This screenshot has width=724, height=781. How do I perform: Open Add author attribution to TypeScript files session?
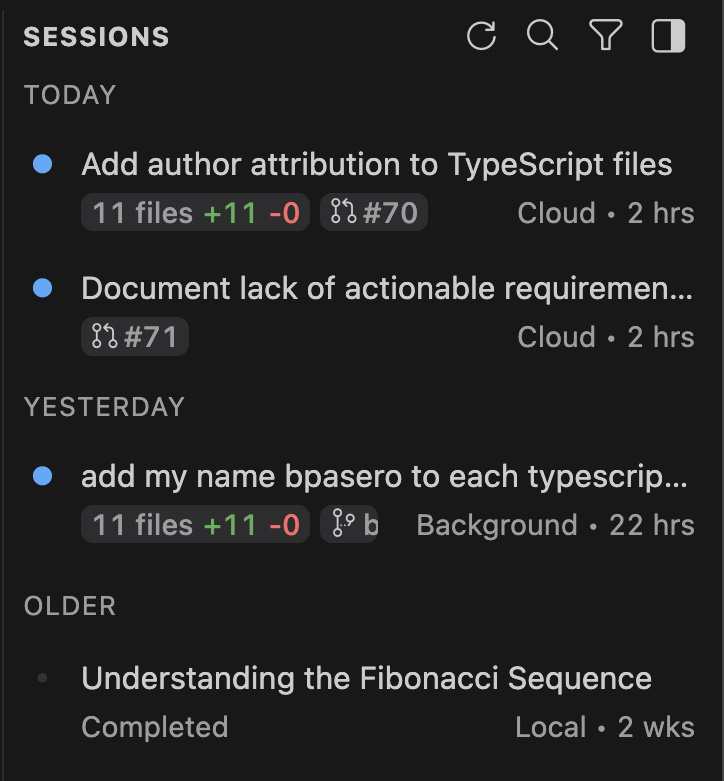pos(376,164)
